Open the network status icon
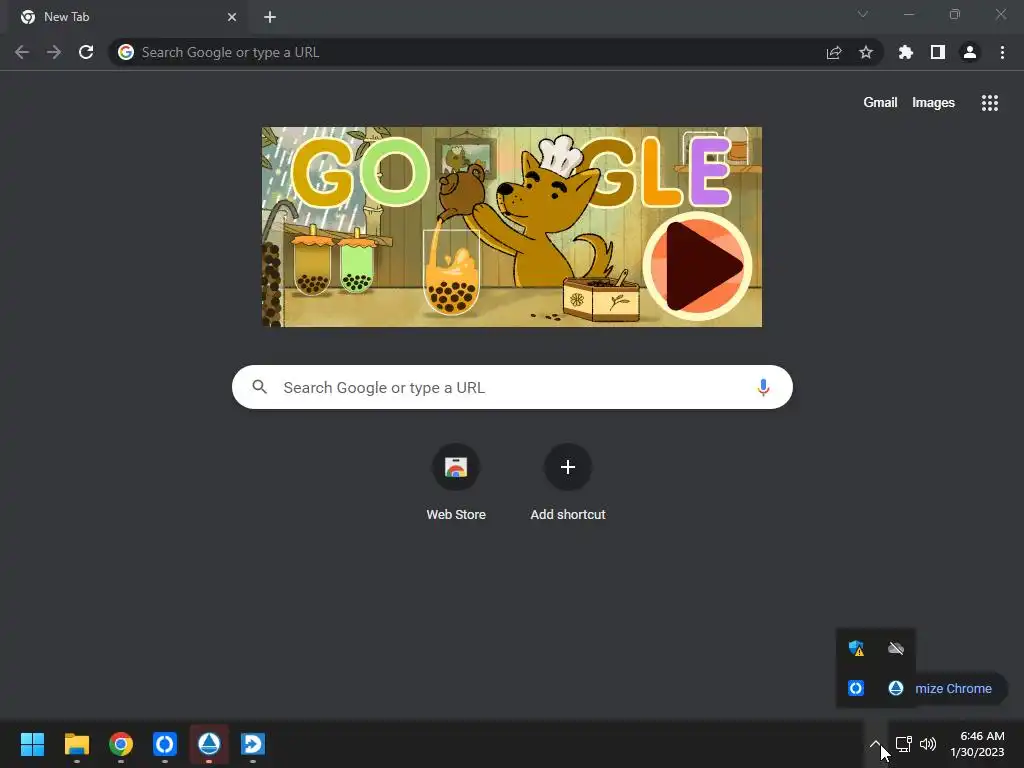Viewport: 1024px width, 768px height. [904, 744]
